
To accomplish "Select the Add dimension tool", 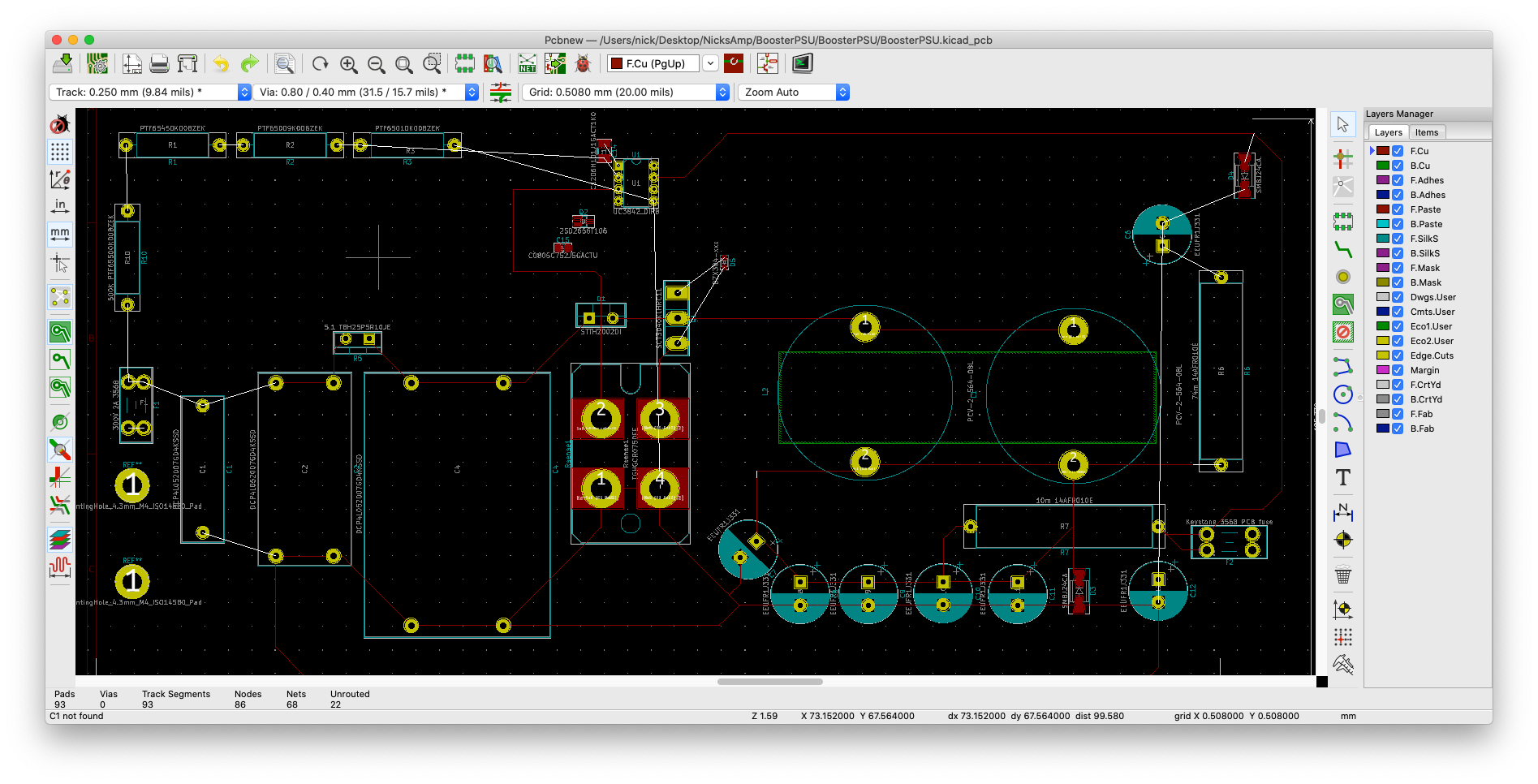I will (1343, 512).
